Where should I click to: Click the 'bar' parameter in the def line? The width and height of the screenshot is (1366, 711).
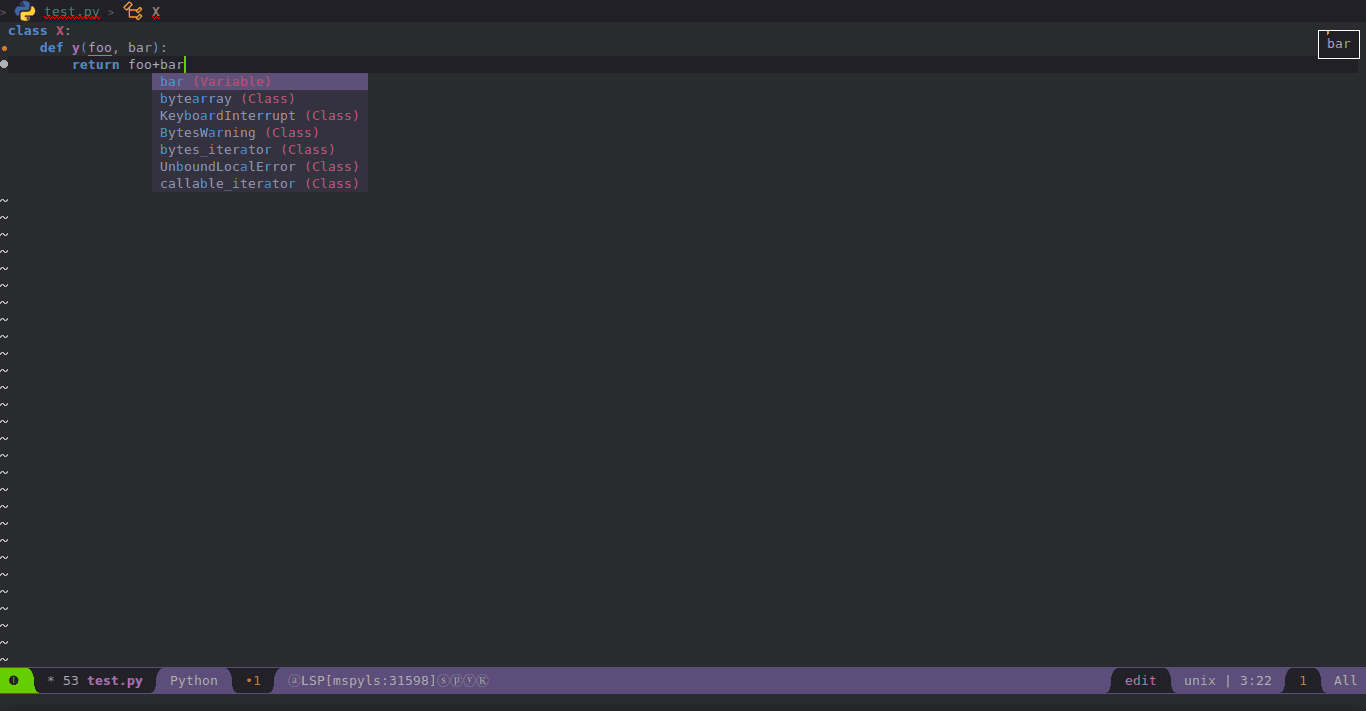(140, 47)
